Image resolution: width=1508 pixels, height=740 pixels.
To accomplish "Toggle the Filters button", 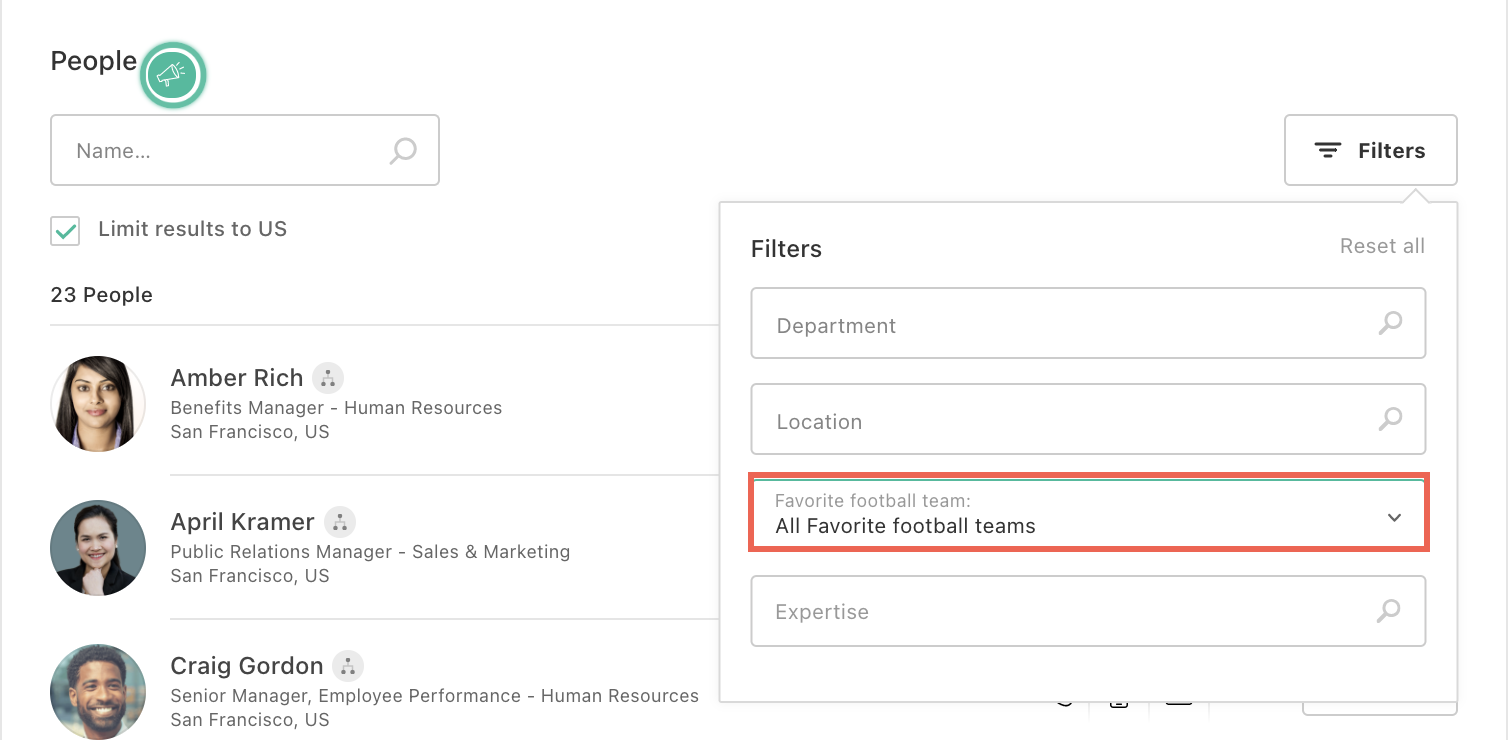I will pyautogui.click(x=1371, y=150).
